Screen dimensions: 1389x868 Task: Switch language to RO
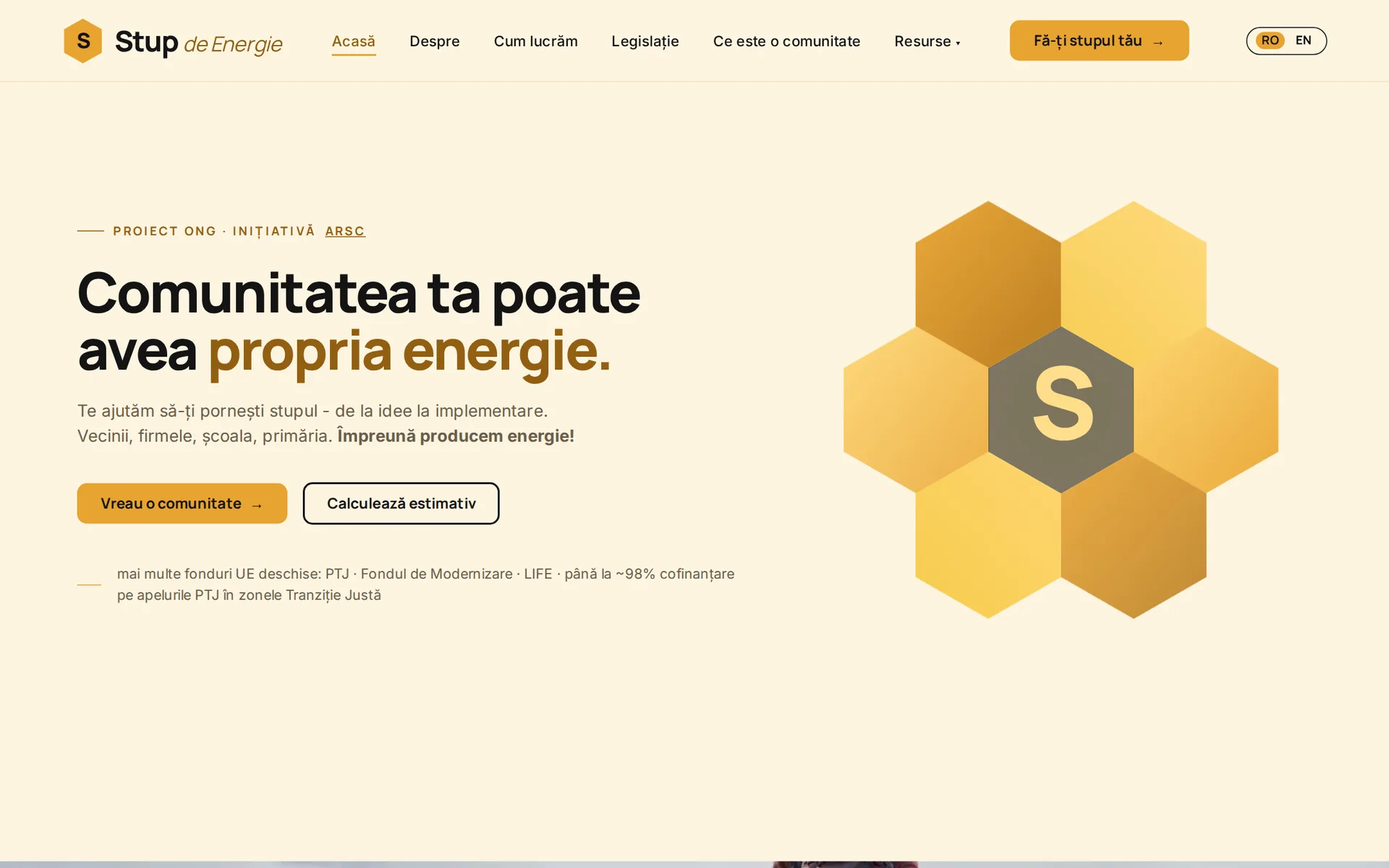pos(1270,41)
